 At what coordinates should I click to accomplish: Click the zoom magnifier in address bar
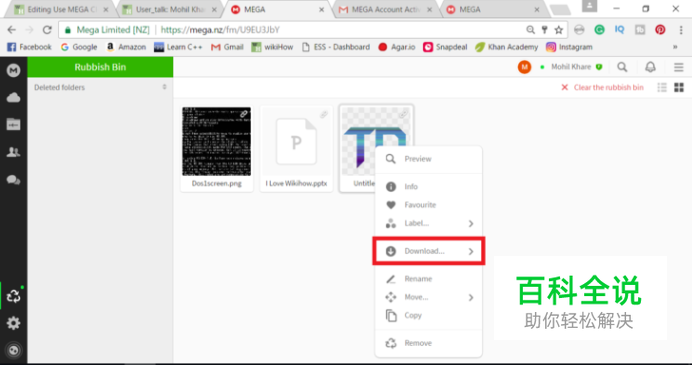tap(530, 30)
